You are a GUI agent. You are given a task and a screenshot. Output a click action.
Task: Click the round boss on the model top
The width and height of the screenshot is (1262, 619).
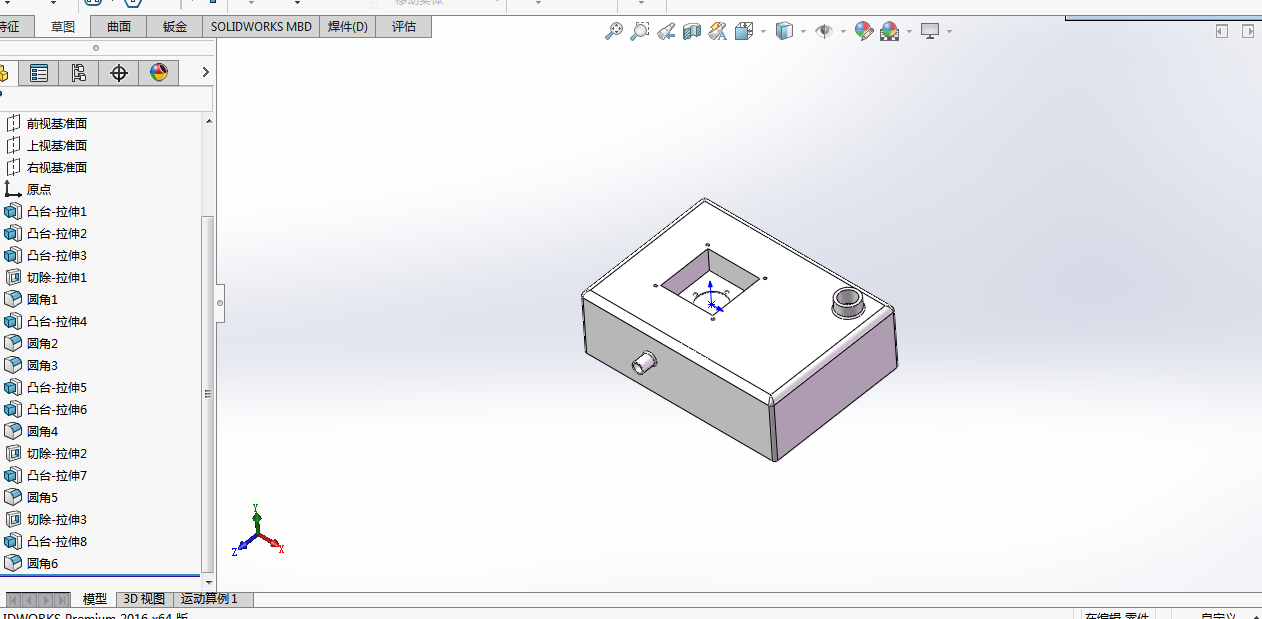pyautogui.click(x=849, y=301)
